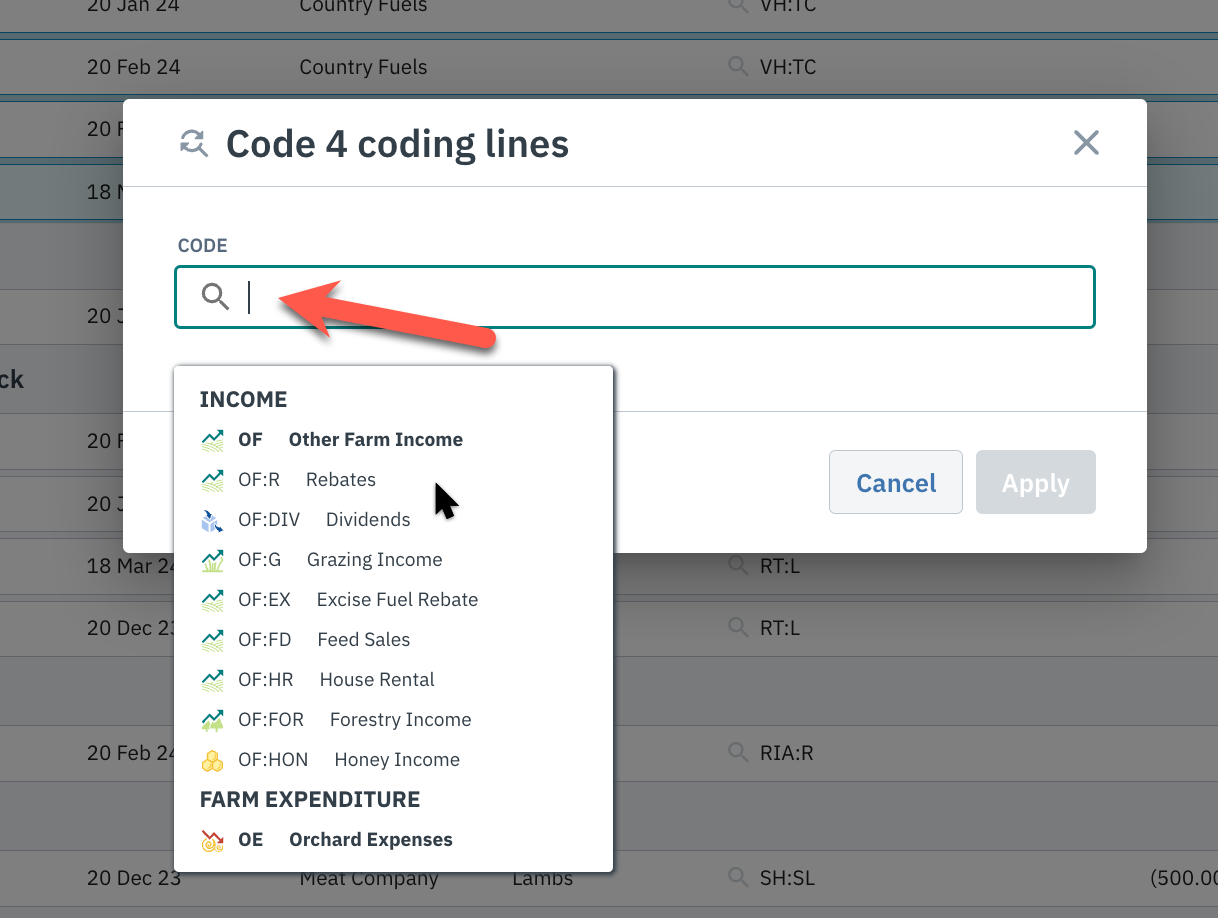
Task: Click the magnifying glass in the CODE field
Action: [x=215, y=297]
